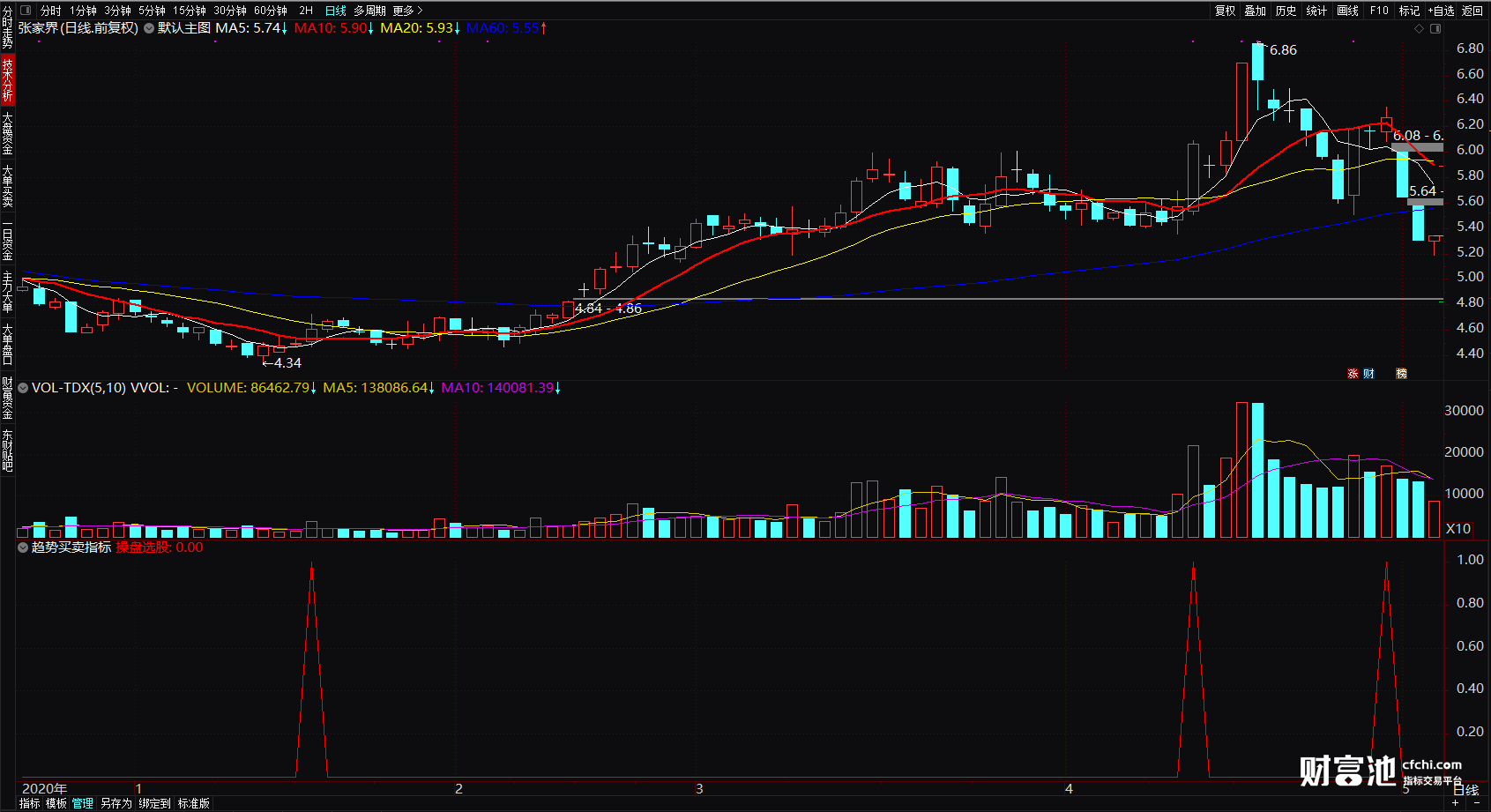
Task: Open the 东财贴吧 sidebar tab
Action: [7, 451]
